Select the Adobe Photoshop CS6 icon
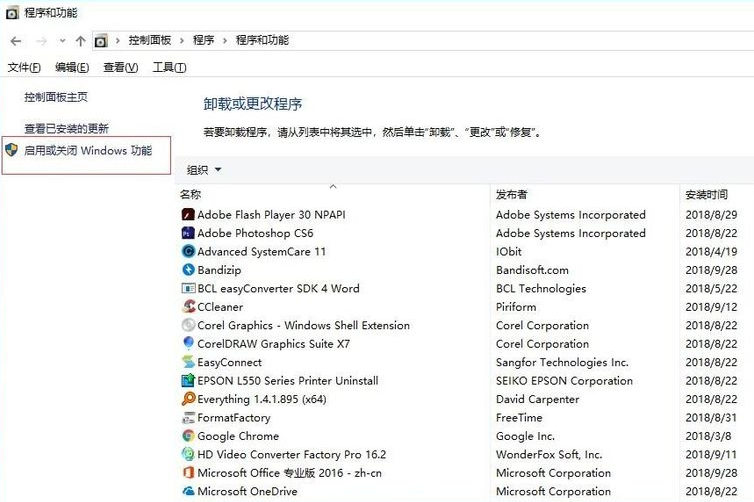Image resolution: width=754 pixels, height=502 pixels. click(188, 233)
